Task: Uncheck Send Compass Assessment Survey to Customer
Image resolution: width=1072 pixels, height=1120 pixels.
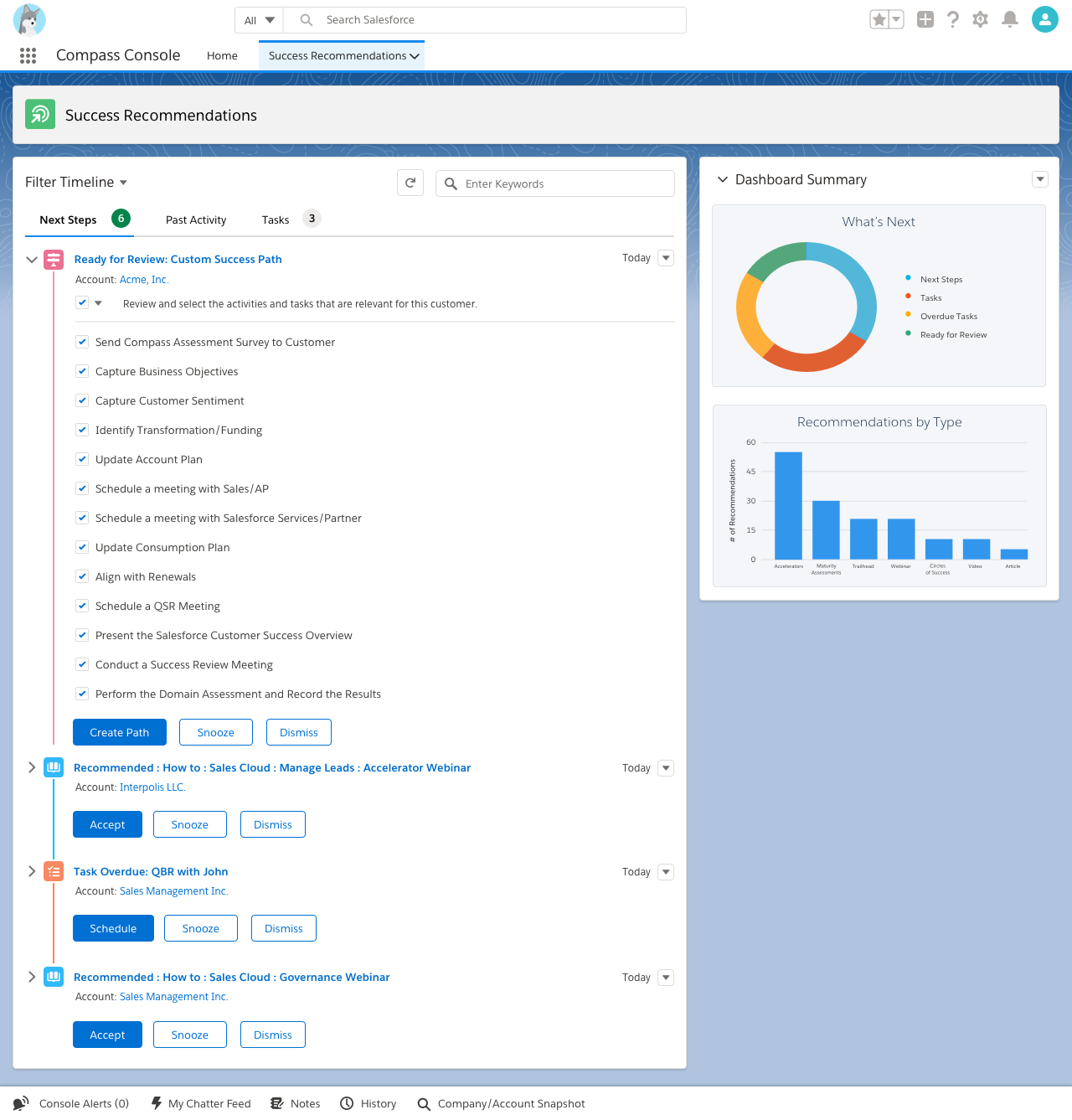Action: click(82, 342)
